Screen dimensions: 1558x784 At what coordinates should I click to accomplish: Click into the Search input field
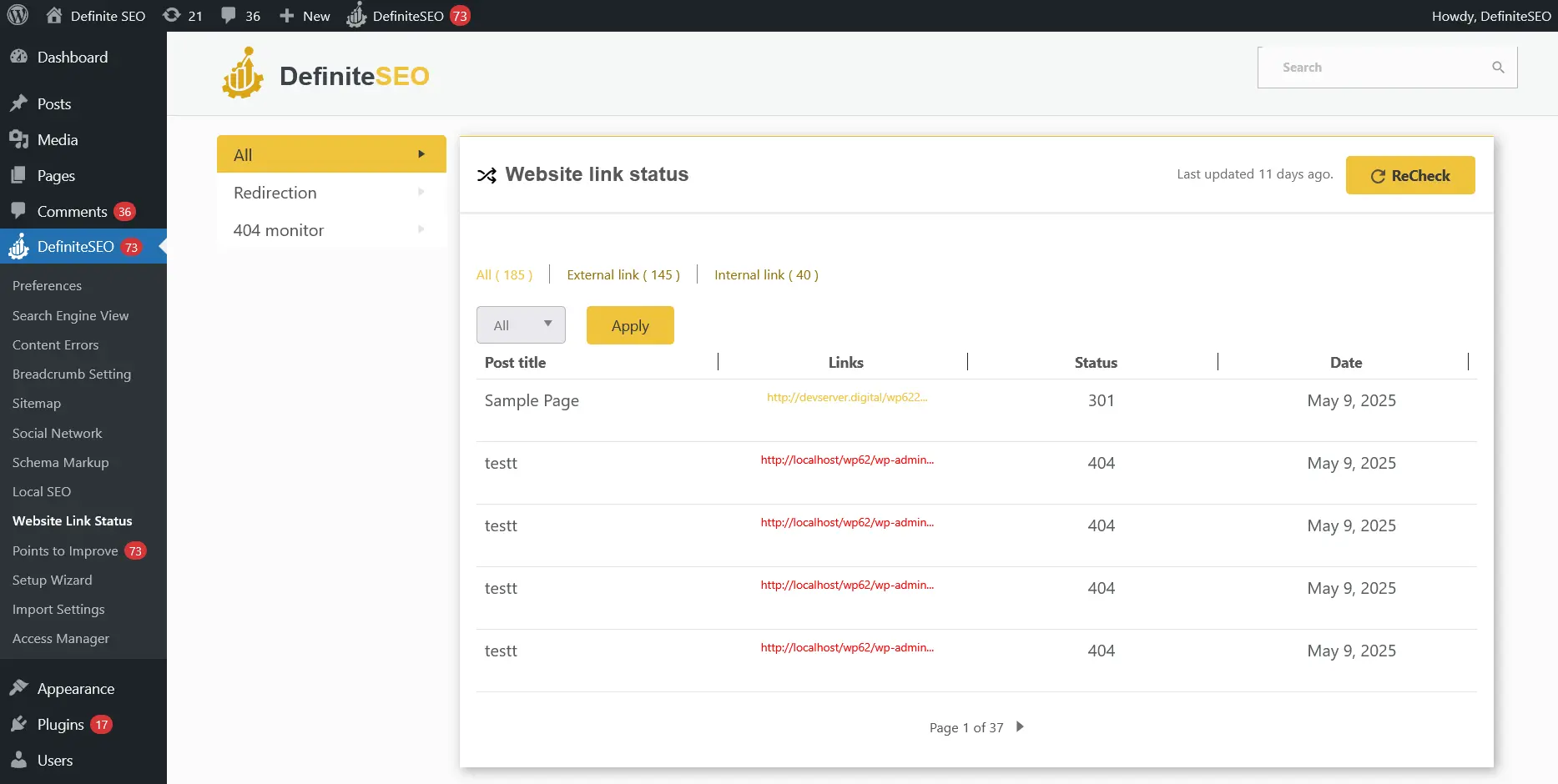[x=1387, y=68]
